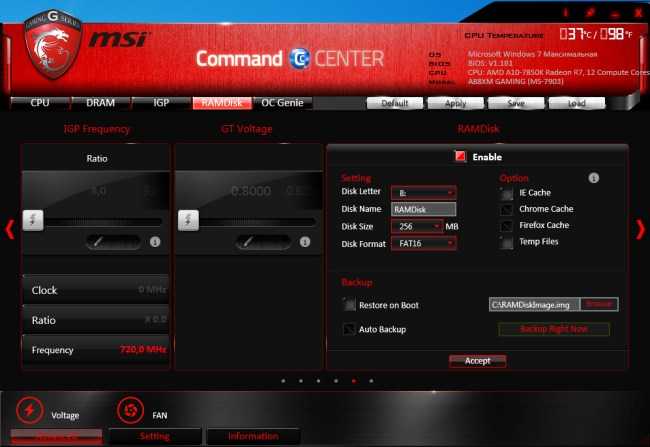Viewport: 650px width, 447px height.
Task: Click the Default button
Action: pos(395,103)
